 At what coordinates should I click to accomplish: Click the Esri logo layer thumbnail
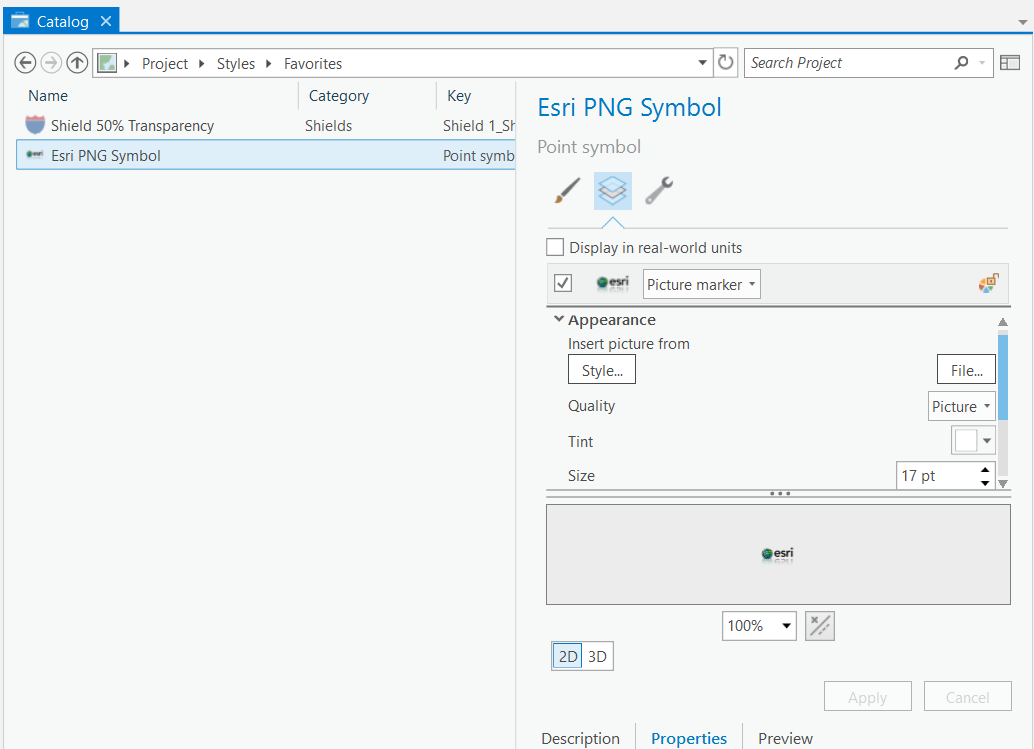click(x=613, y=284)
